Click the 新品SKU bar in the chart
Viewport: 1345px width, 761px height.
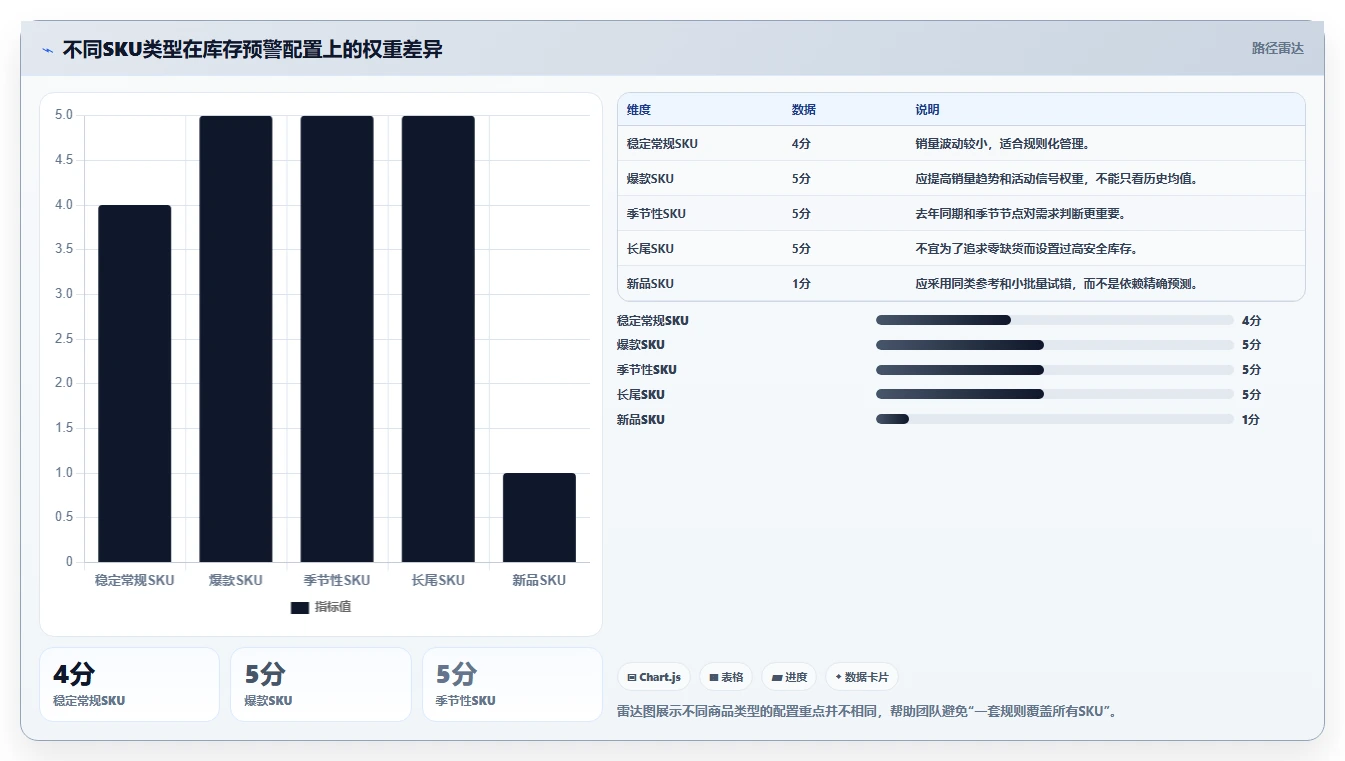pos(539,518)
